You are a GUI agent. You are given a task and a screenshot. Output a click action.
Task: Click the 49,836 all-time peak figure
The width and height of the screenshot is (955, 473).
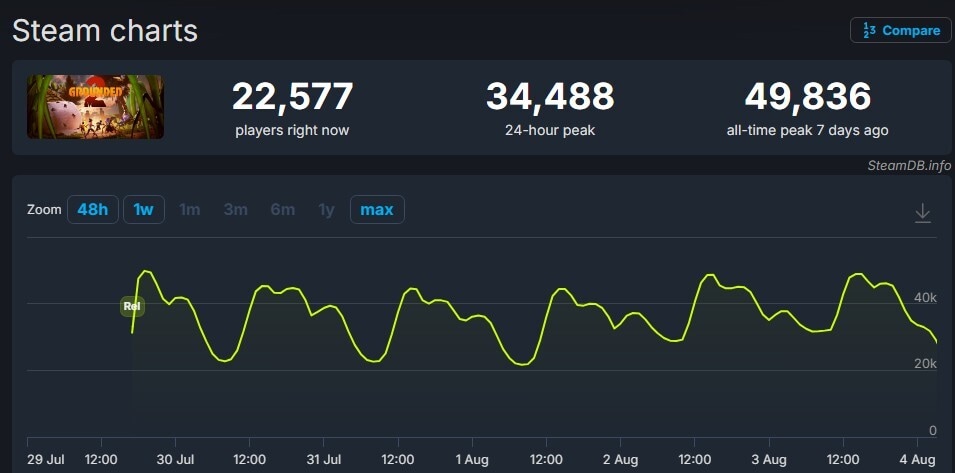click(x=808, y=97)
